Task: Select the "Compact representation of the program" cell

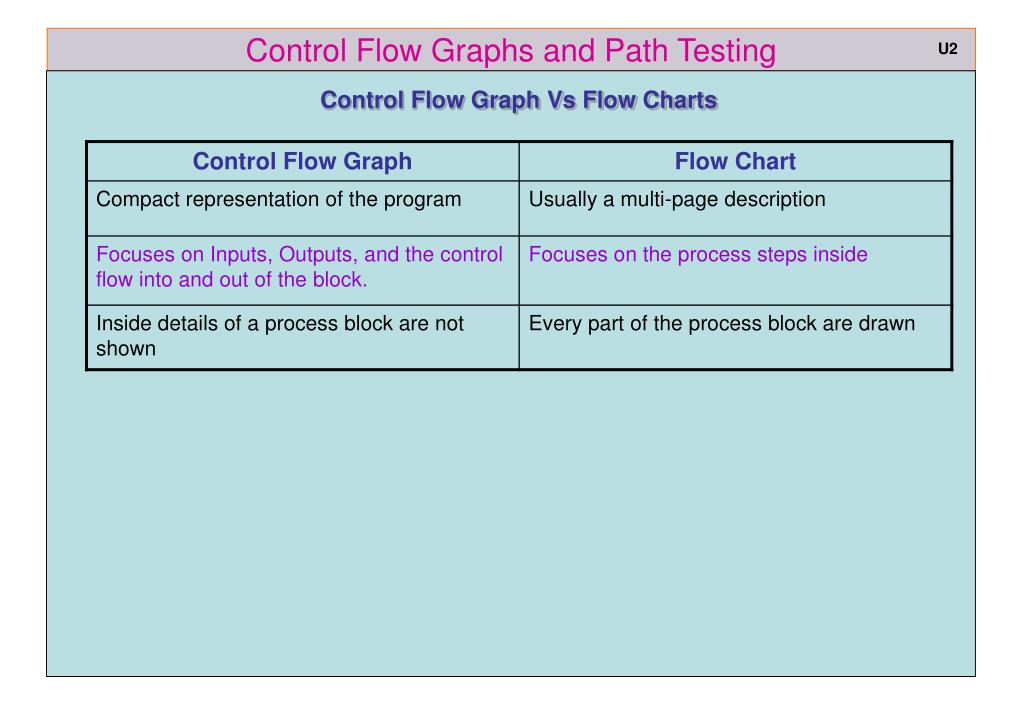Action: pyautogui.click(x=278, y=199)
